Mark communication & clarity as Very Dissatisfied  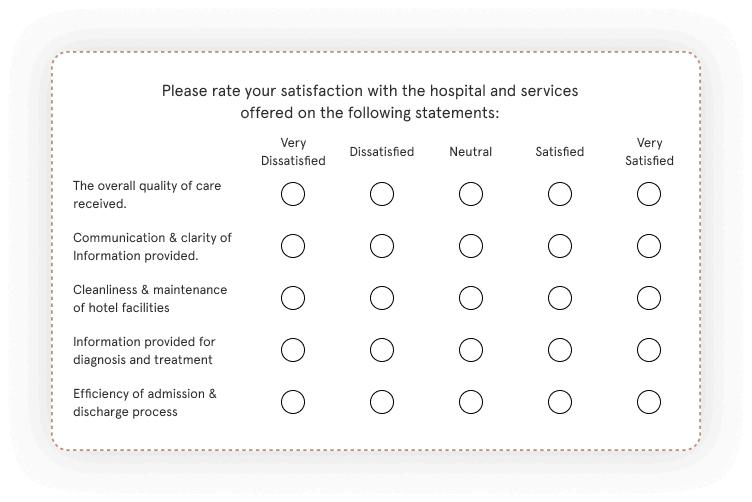[293, 246]
